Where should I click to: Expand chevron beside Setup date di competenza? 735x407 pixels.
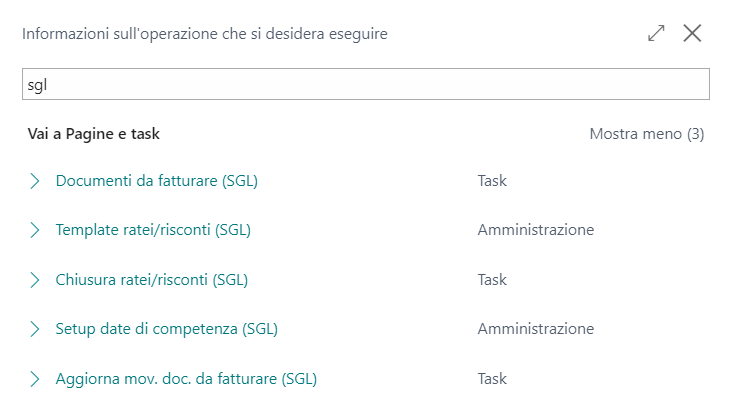click(x=35, y=329)
